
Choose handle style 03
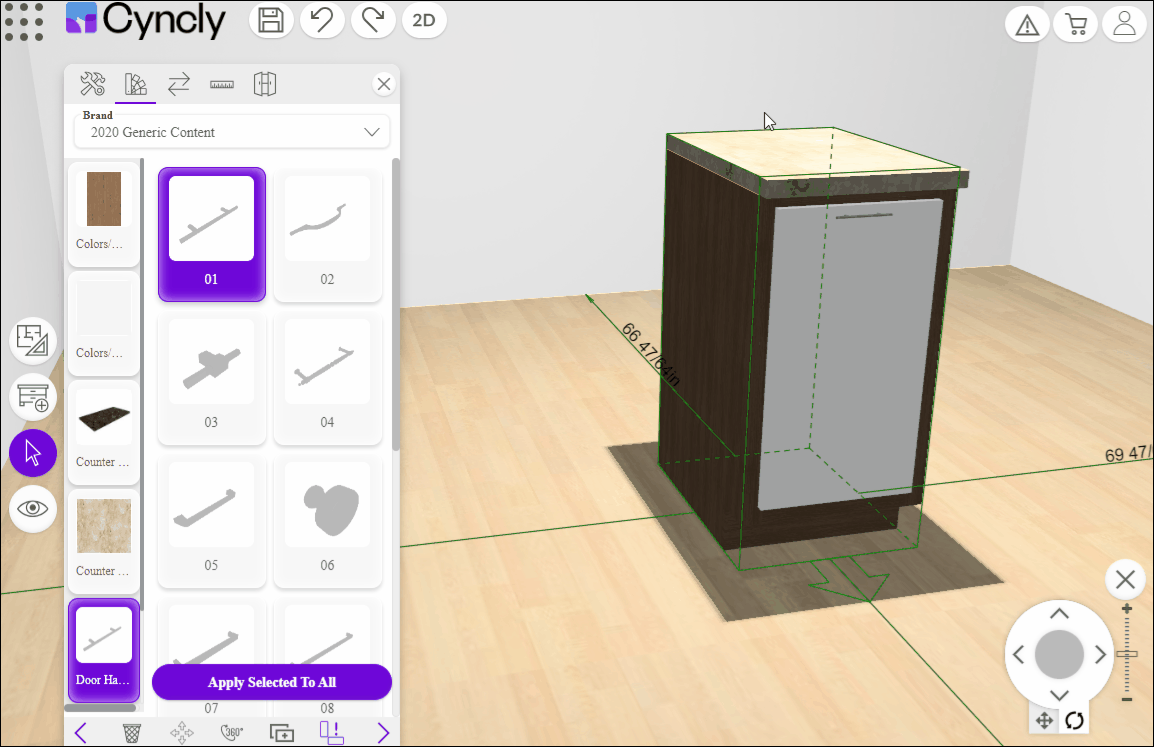click(x=212, y=378)
